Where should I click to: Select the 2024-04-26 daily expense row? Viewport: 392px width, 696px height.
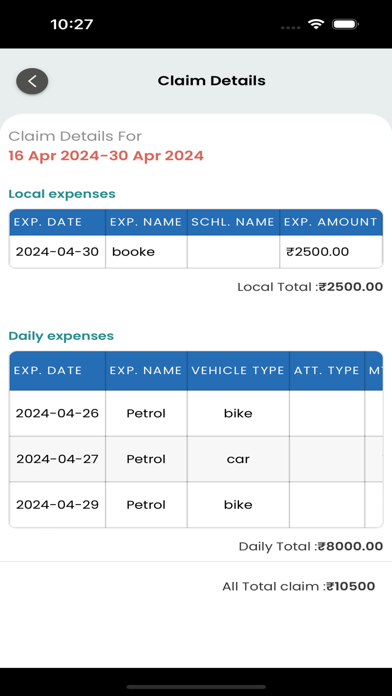196,413
